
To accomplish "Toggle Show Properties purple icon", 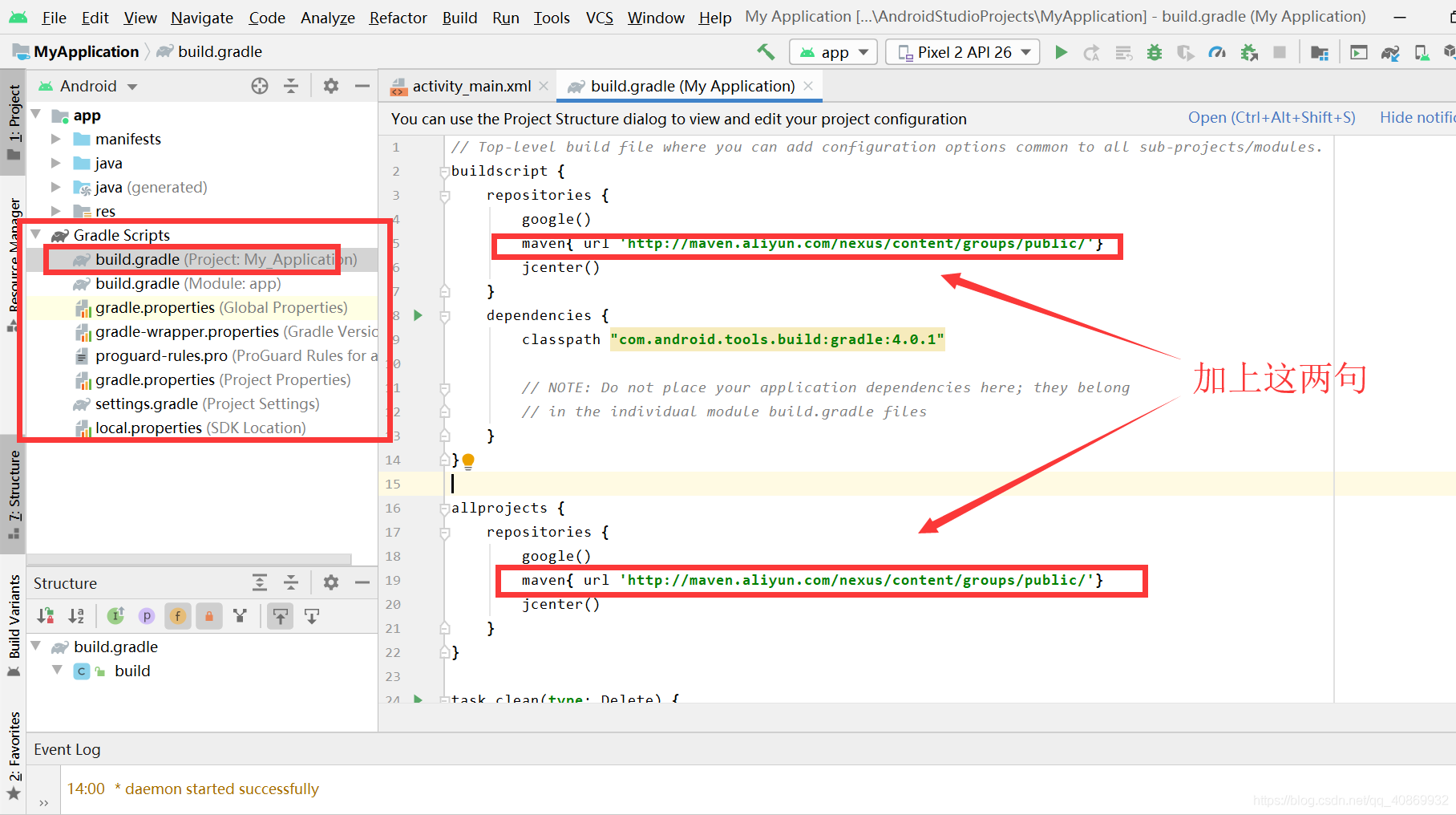I will 147,616.
